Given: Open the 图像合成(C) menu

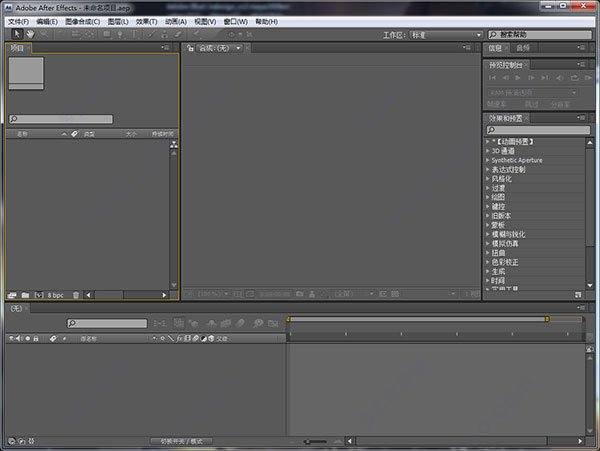Looking at the screenshot, I should tap(82, 22).
